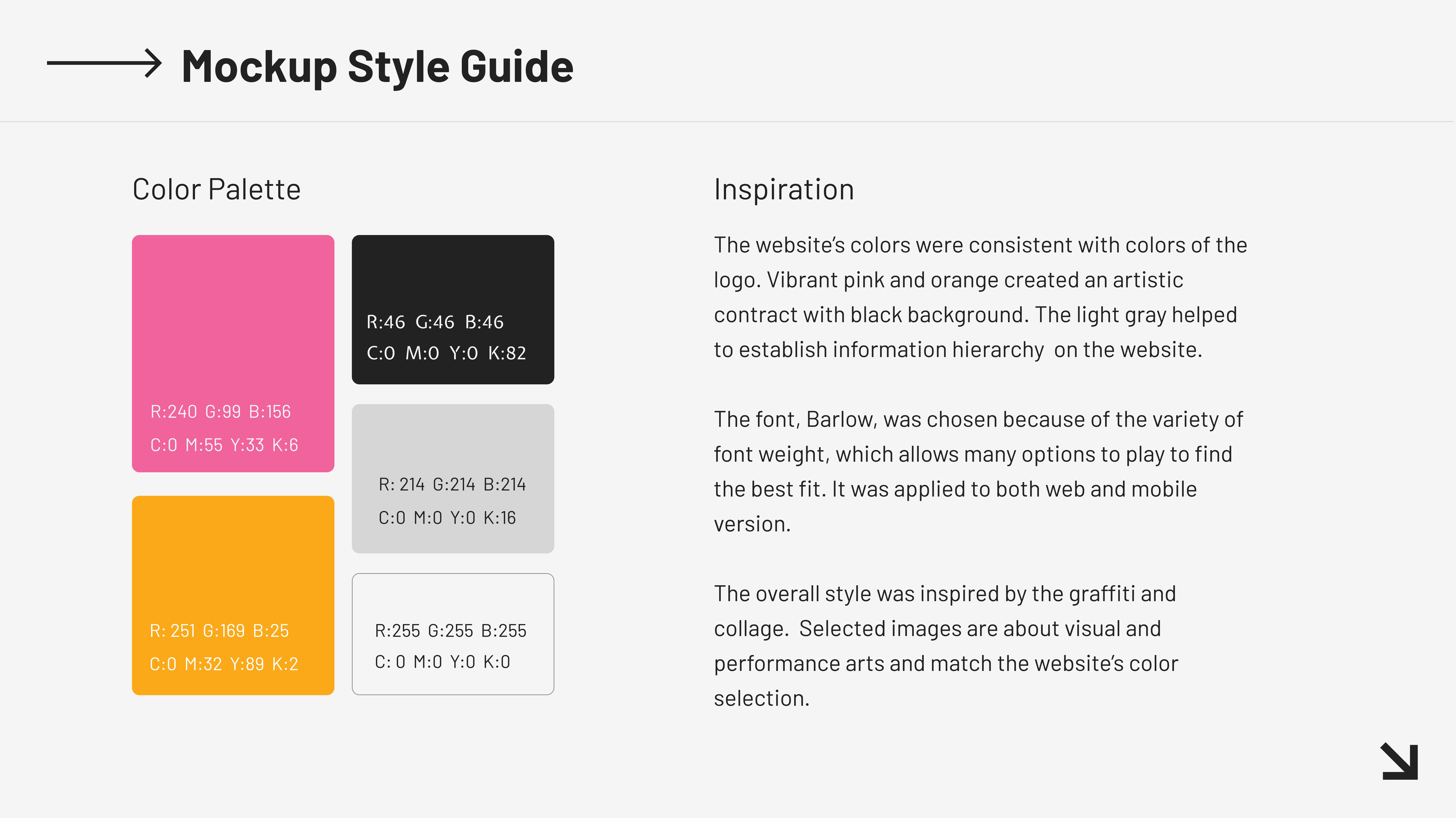Click the C:0 M:55 Y:33 K:6 label

pos(224,445)
